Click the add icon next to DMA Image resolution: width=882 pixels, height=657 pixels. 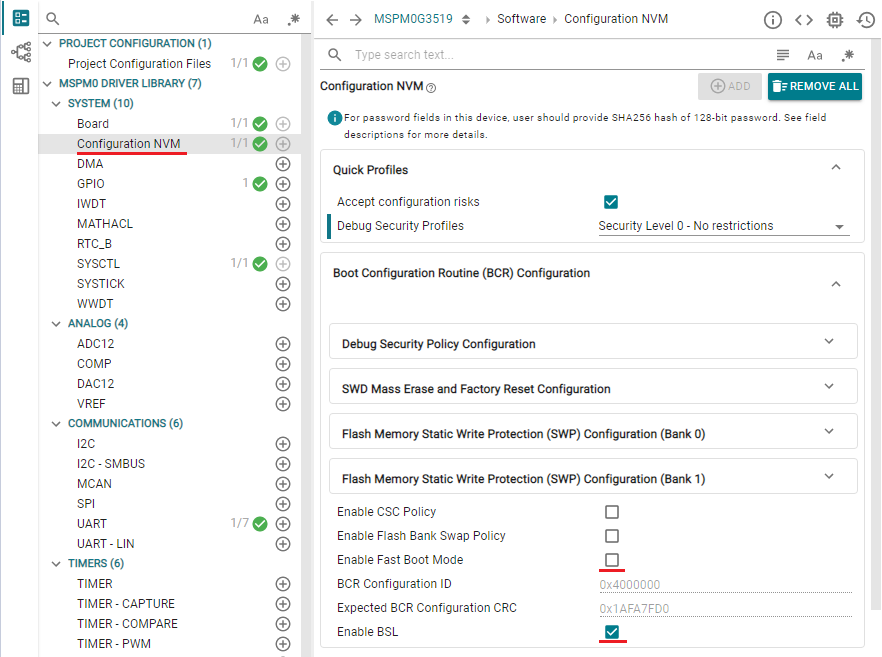point(283,164)
